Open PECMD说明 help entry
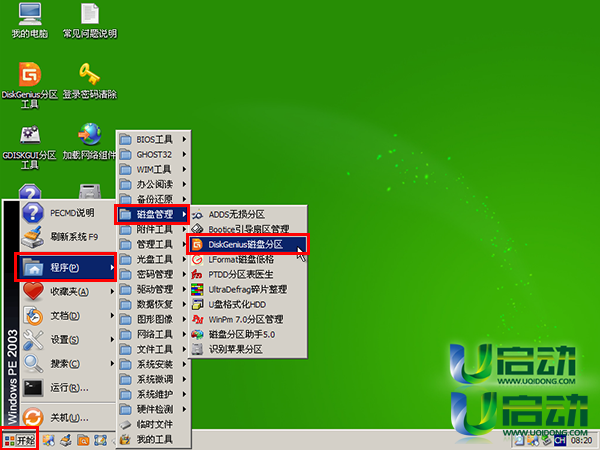The image size is (600, 450). pyautogui.click(x=68, y=213)
